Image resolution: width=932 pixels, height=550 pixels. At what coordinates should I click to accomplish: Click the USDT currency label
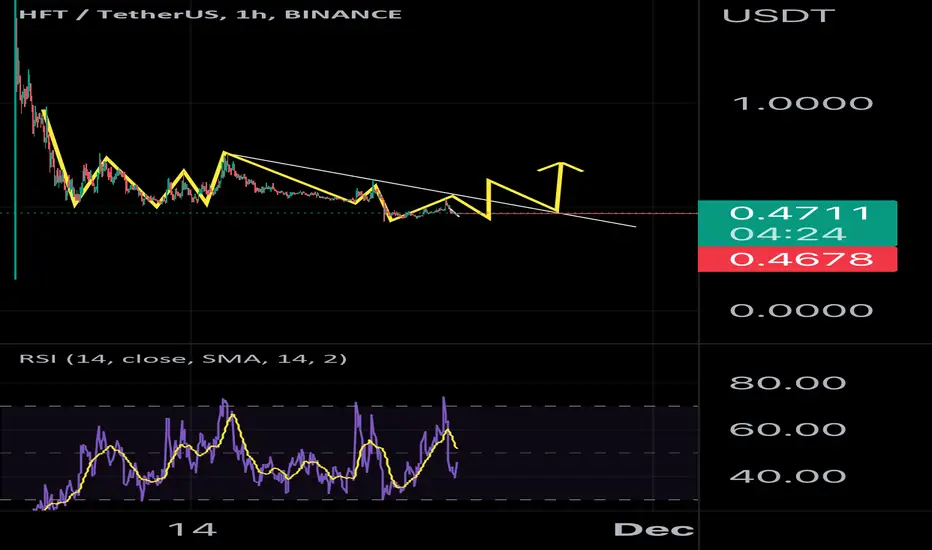pos(779,15)
